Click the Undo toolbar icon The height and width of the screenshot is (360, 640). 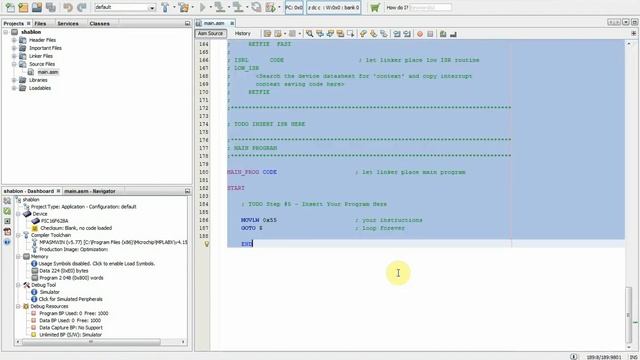click(x=68, y=7)
